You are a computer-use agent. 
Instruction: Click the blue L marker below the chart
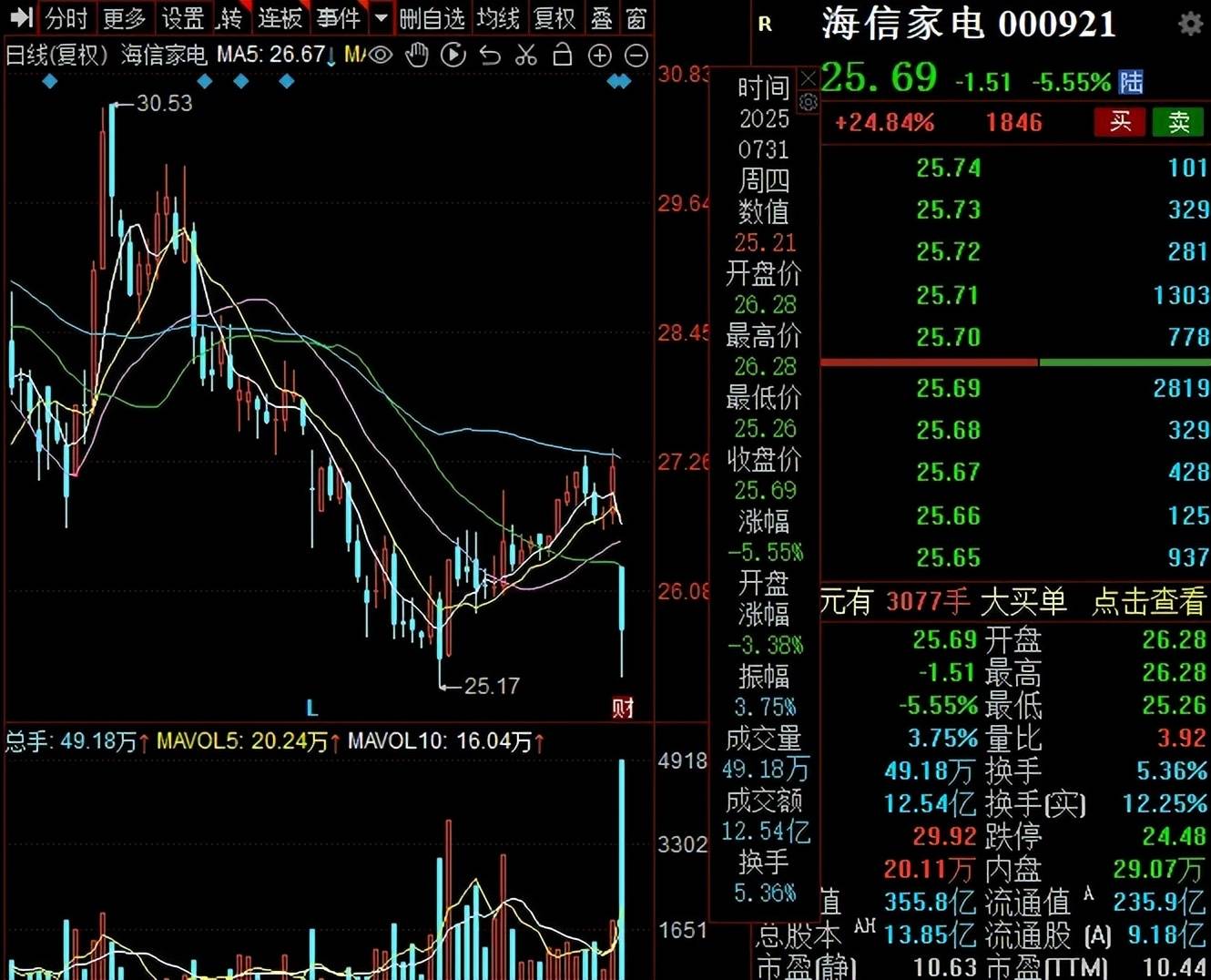(x=311, y=708)
